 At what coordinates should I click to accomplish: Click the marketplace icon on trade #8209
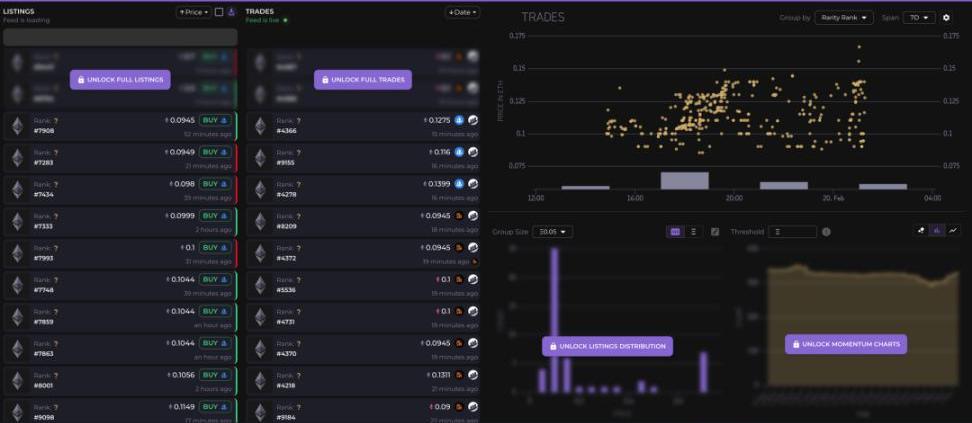coord(460,216)
